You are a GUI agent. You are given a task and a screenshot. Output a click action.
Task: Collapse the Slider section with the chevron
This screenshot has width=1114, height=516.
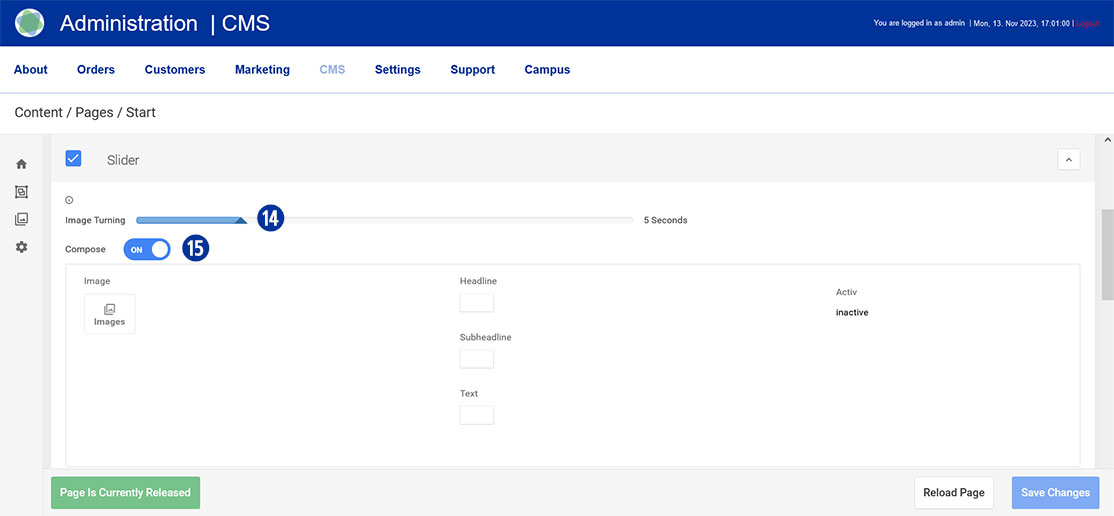coord(1068,159)
